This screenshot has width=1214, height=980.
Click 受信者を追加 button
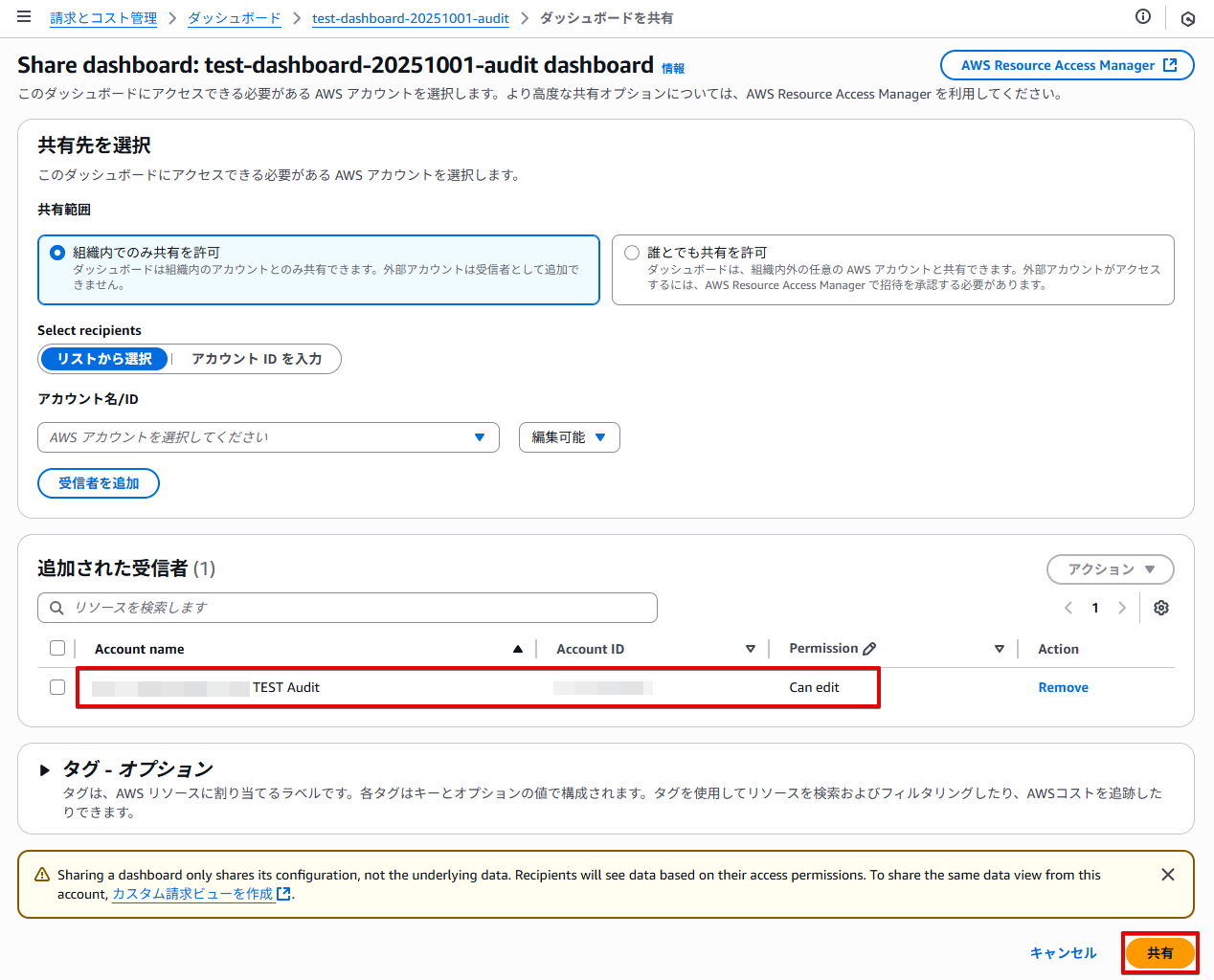coord(99,483)
